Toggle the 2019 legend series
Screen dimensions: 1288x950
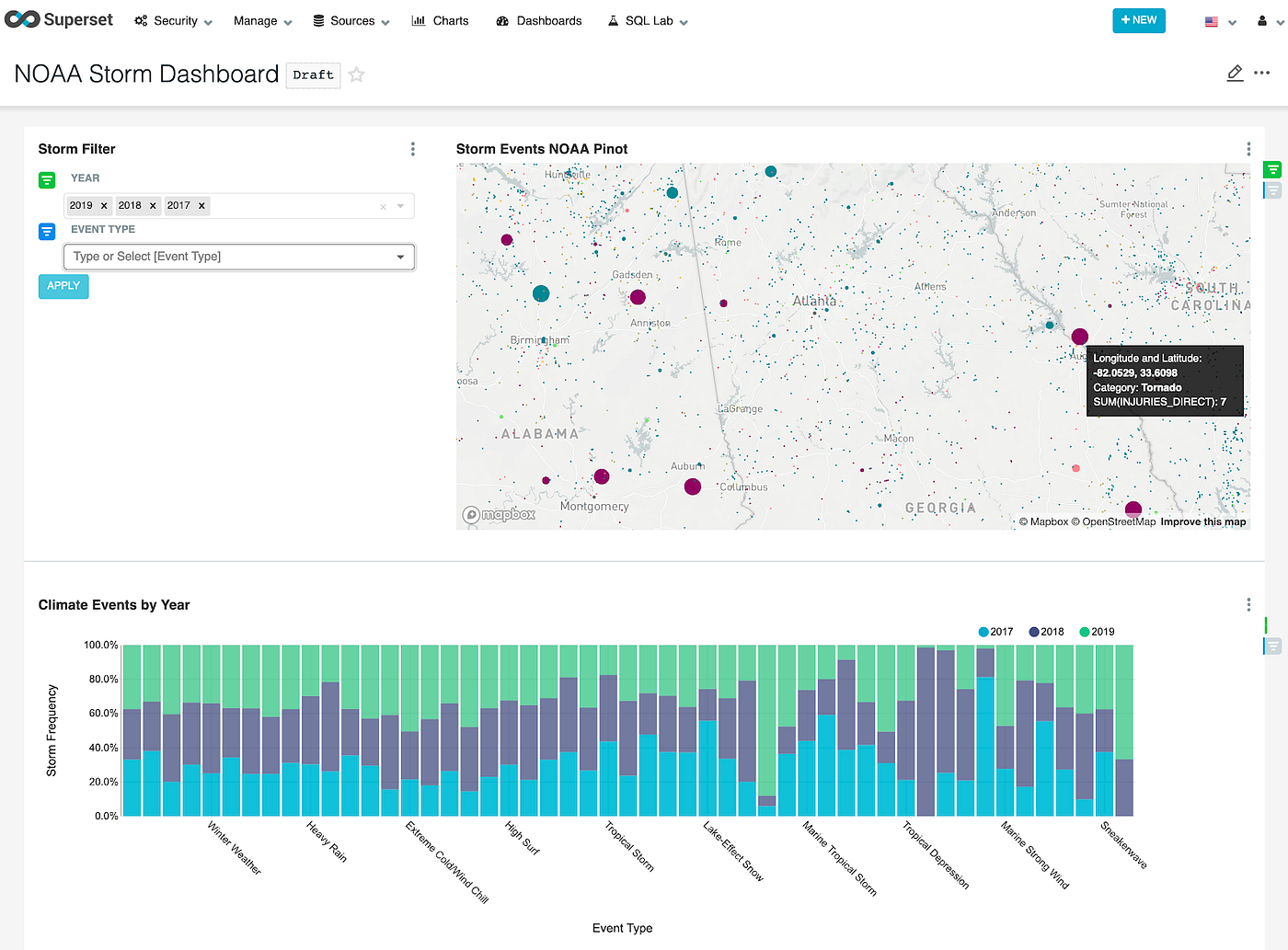[x=1097, y=632]
